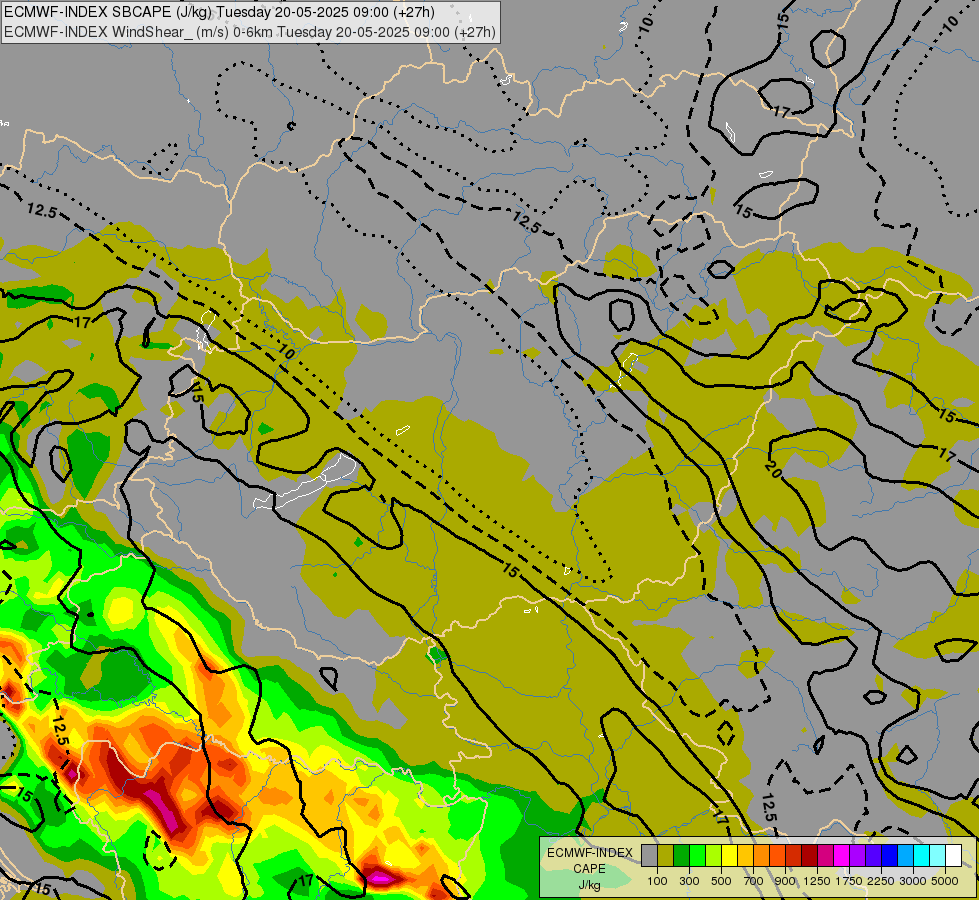Select the legend value 500

(721, 881)
